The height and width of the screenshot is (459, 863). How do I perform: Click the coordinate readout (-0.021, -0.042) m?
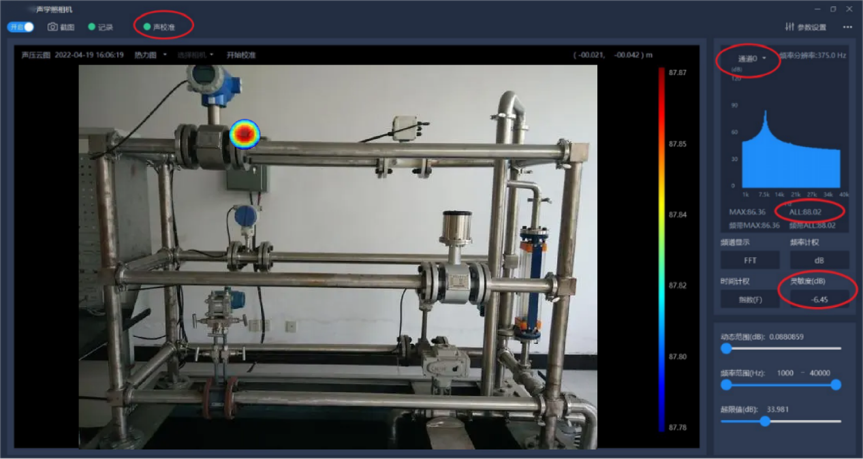coord(613,55)
